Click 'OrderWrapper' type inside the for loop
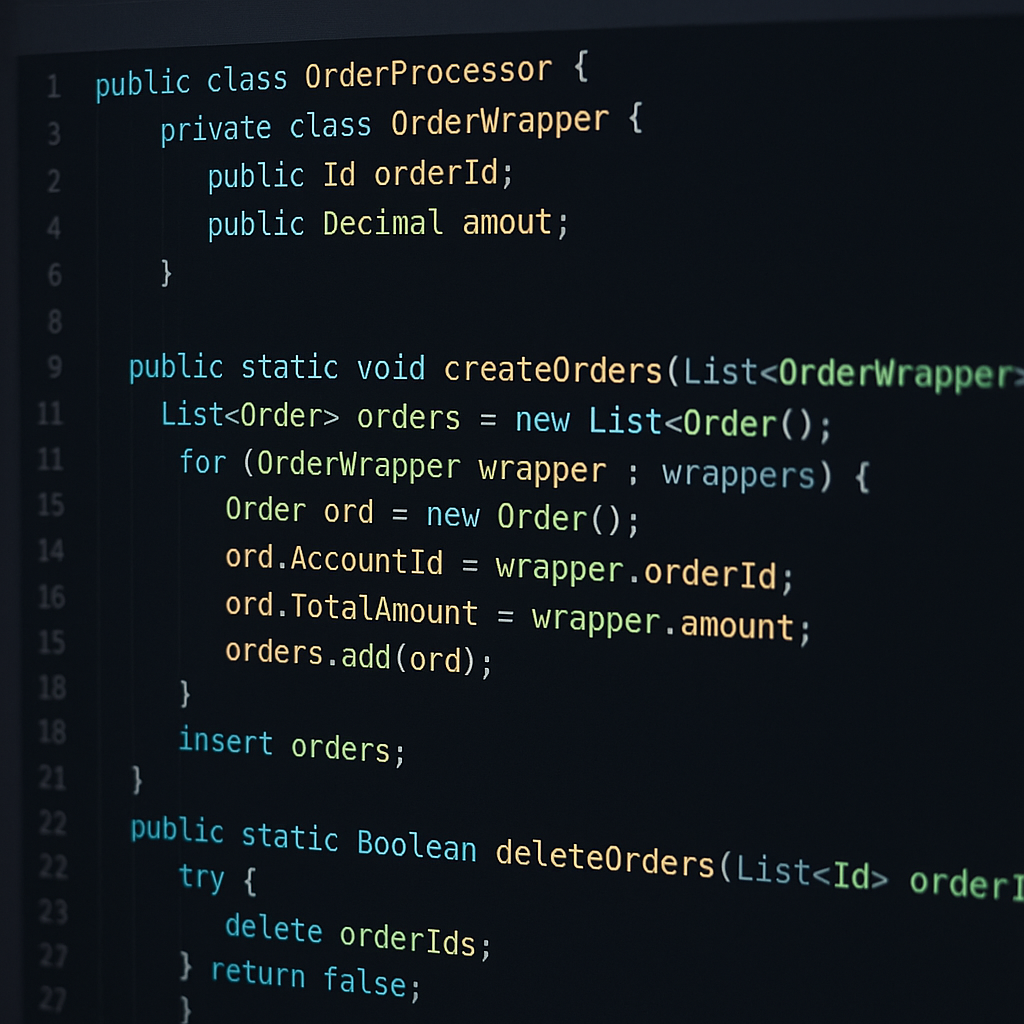The width and height of the screenshot is (1024, 1024). pos(359,465)
